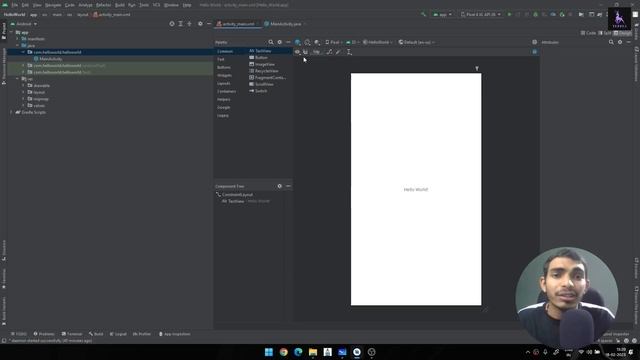
Task: Open the File menu
Action: click(15, 5)
